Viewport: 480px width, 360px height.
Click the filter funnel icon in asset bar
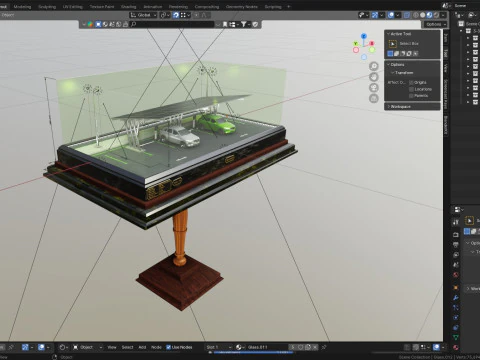point(244,24)
